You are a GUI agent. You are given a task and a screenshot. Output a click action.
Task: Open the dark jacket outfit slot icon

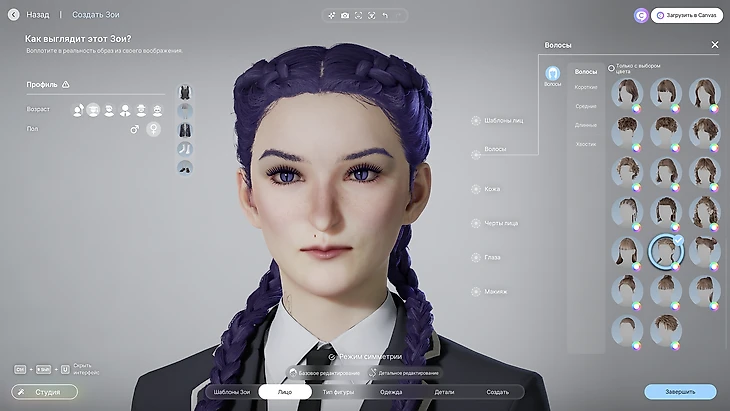(185, 130)
